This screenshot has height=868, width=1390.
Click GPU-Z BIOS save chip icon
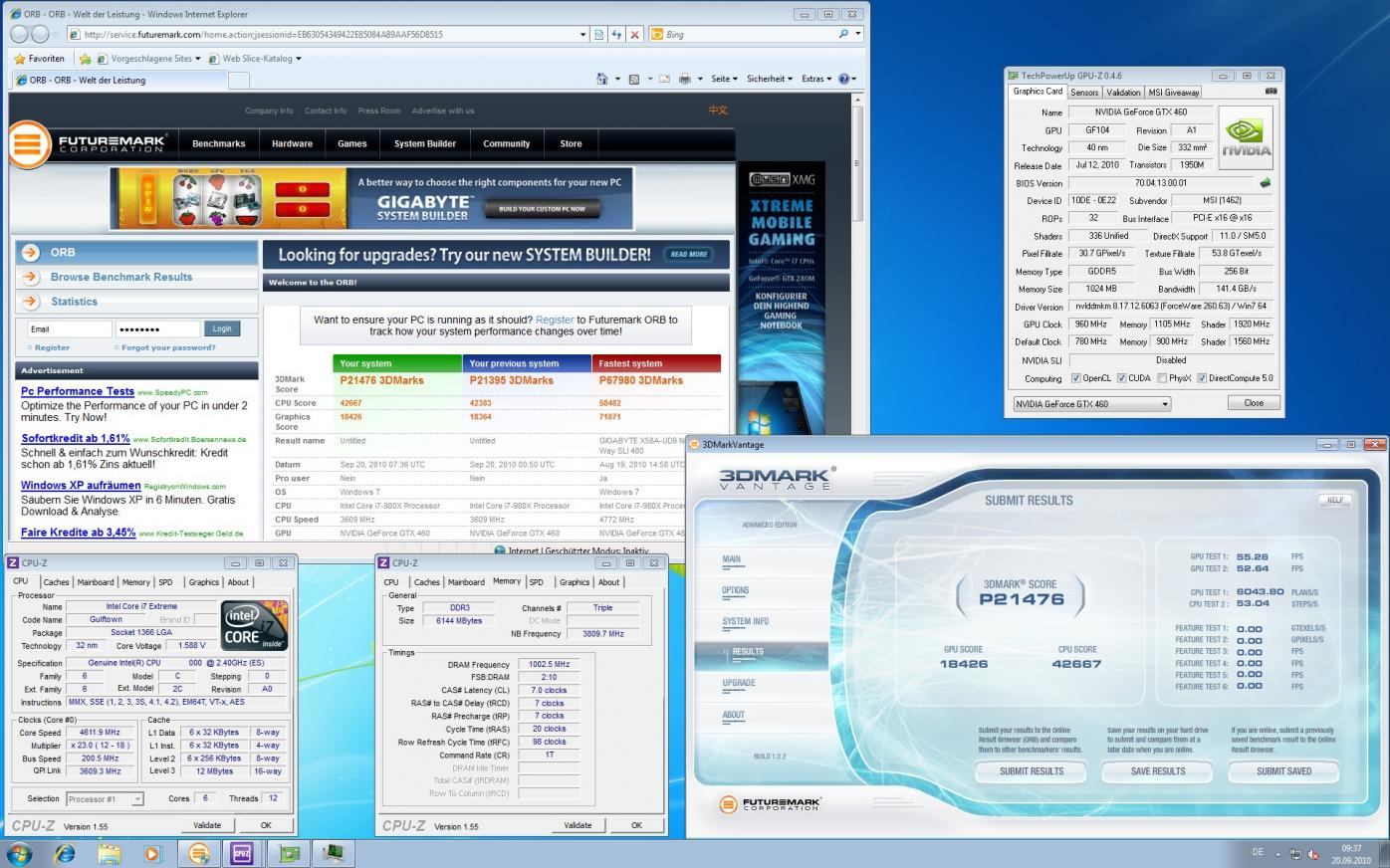1266,183
